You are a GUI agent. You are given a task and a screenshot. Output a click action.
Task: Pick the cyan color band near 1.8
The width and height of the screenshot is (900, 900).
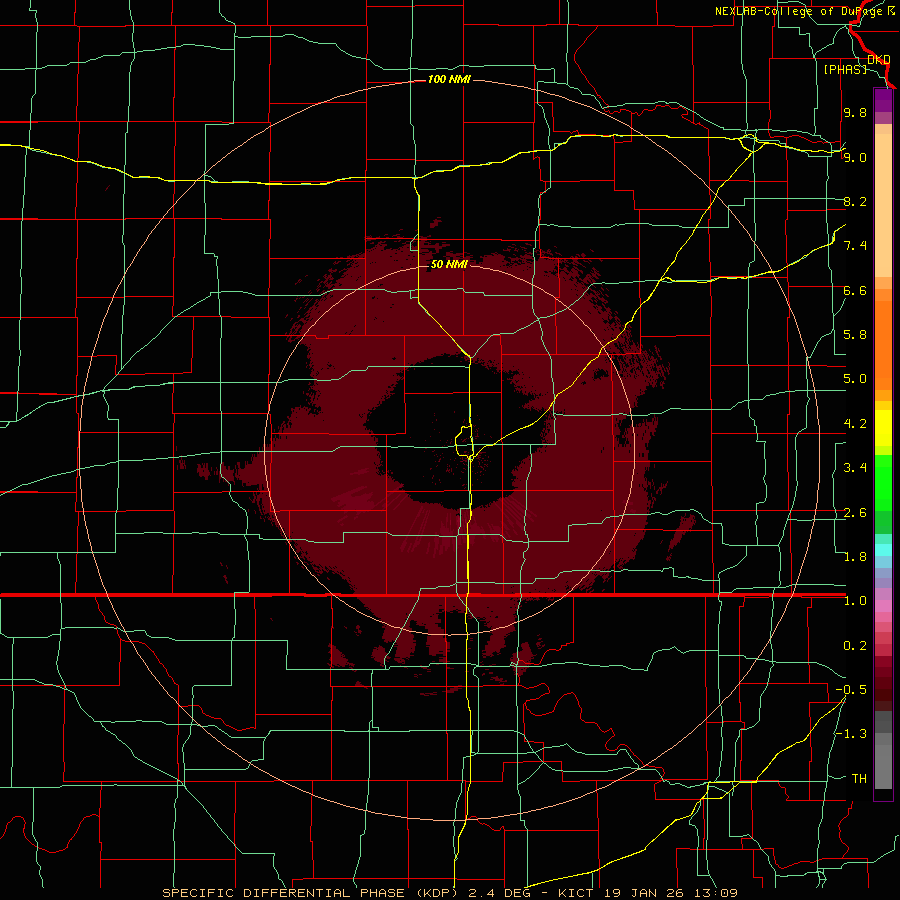(x=883, y=550)
